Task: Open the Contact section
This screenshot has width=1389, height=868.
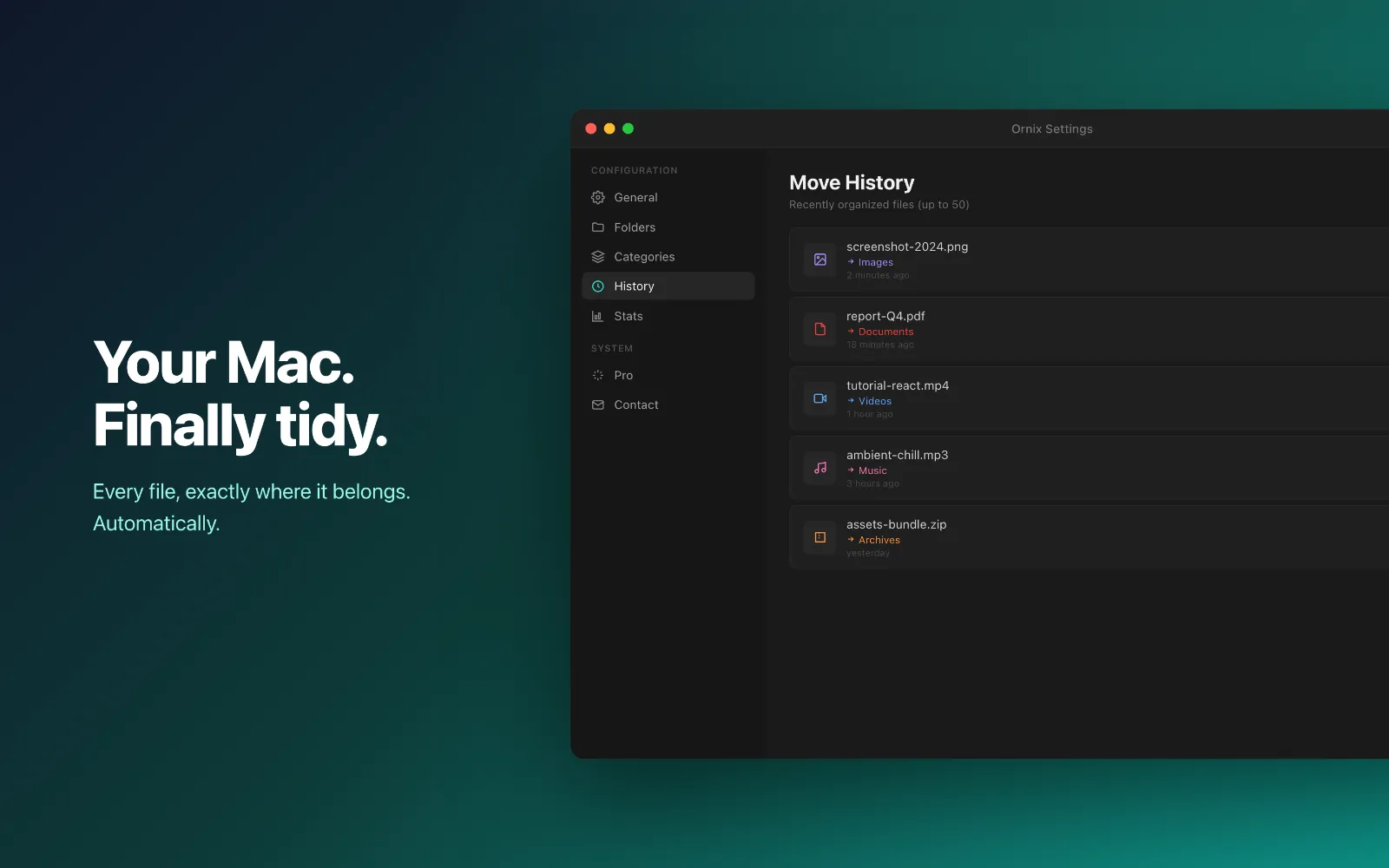Action: (668, 404)
